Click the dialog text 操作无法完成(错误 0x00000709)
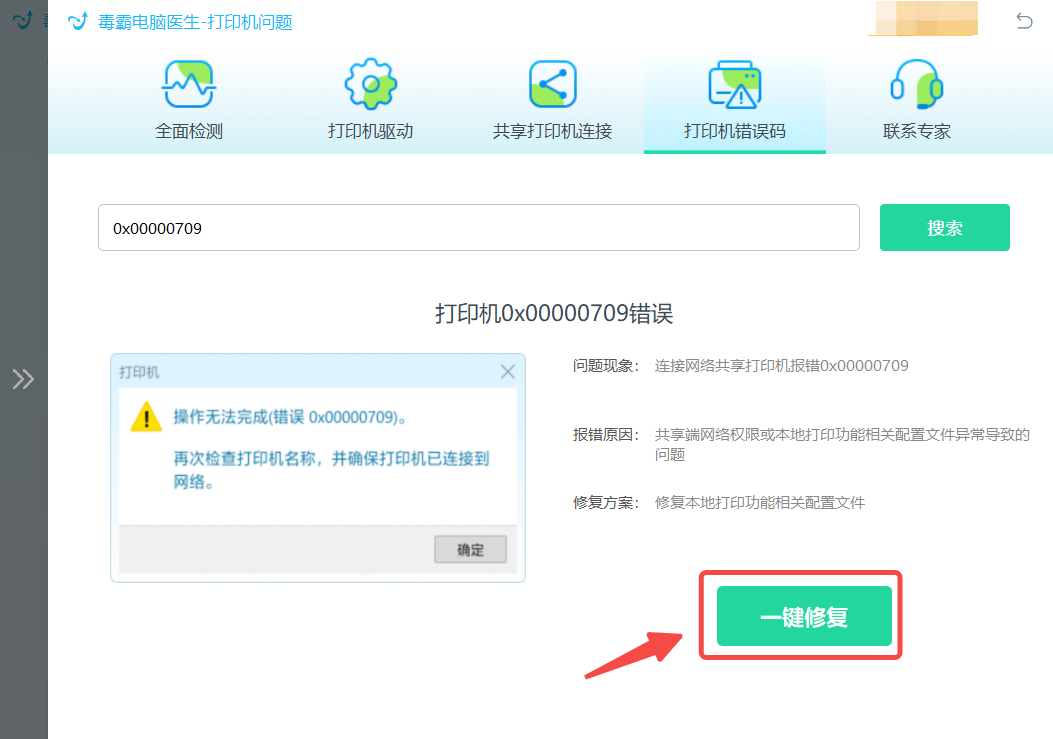This screenshot has width=1053, height=739. point(290,417)
